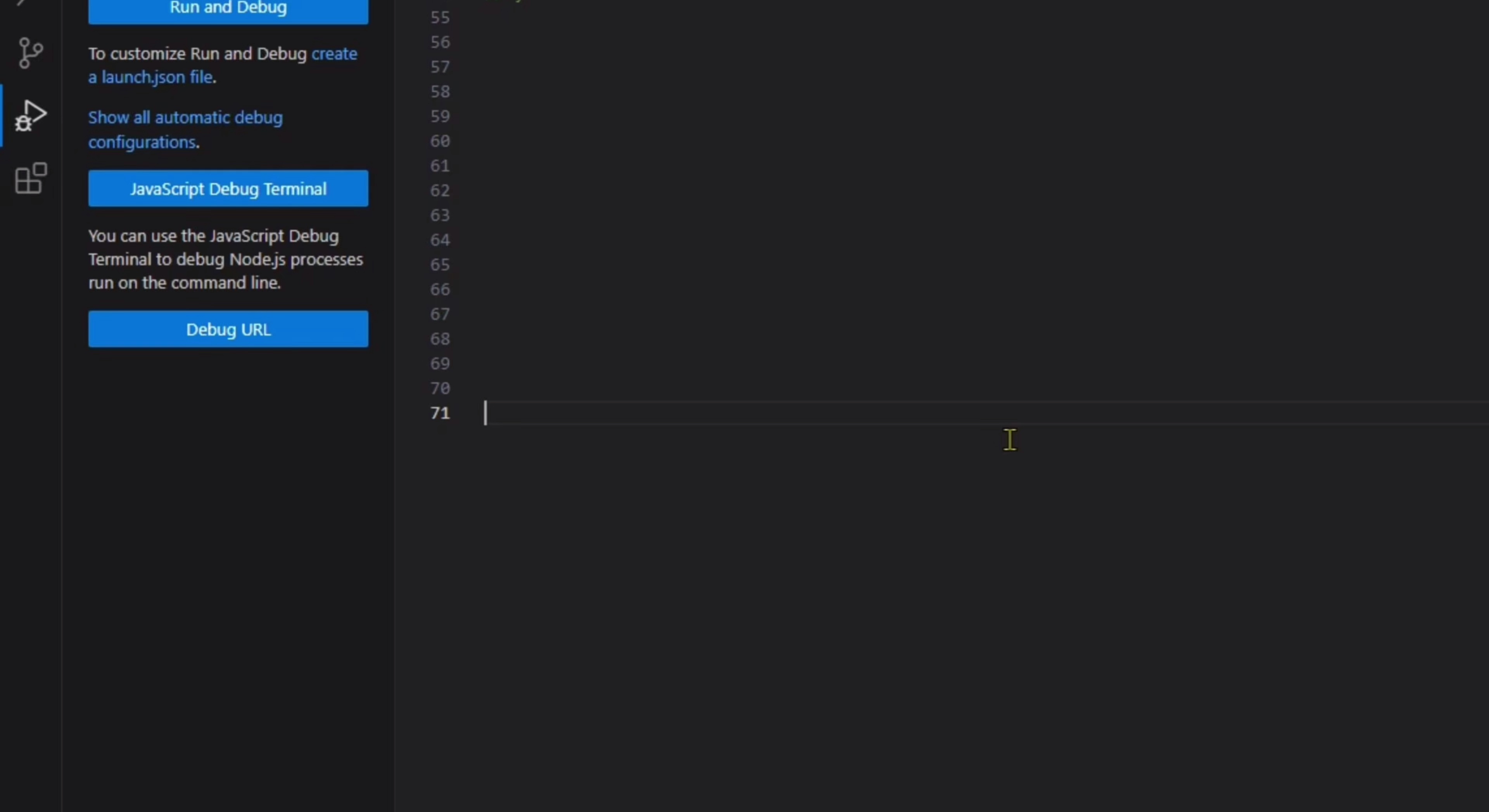
Task: Click line number 66 in editor gutter
Action: coord(440,290)
